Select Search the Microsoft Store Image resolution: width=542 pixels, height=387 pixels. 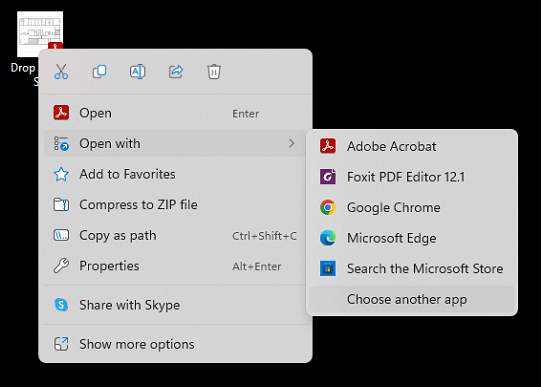(412, 268)
